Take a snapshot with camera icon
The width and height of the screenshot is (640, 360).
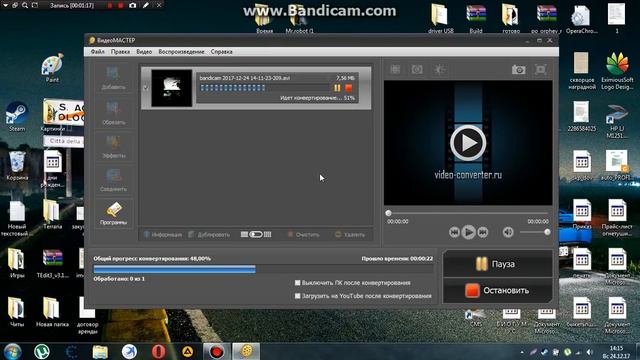tap(518, 69)
